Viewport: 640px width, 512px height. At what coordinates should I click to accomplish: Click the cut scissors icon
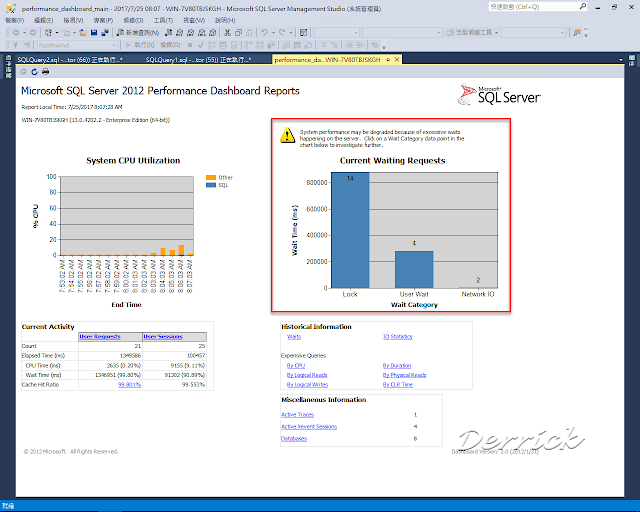[x=227, y=33]
